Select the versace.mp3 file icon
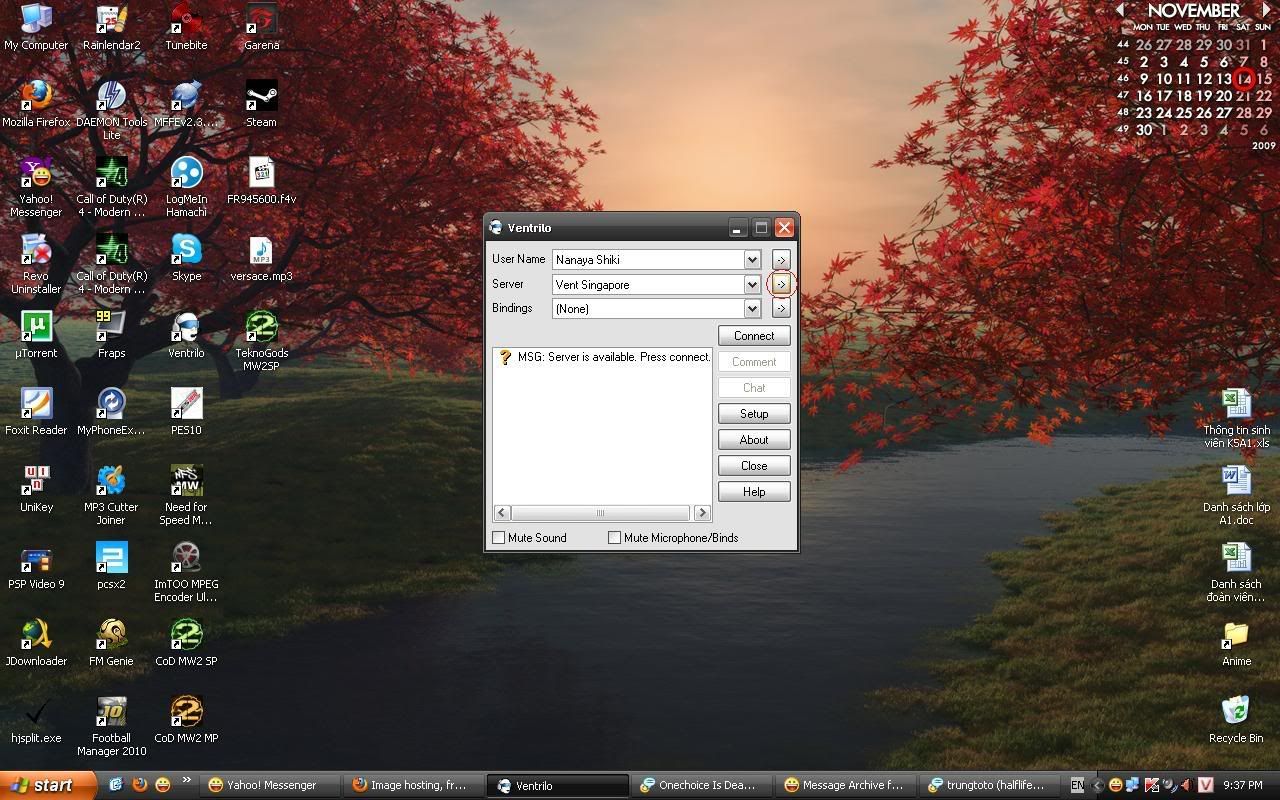This screenshot has height=800, width=1280. point(261,258)
